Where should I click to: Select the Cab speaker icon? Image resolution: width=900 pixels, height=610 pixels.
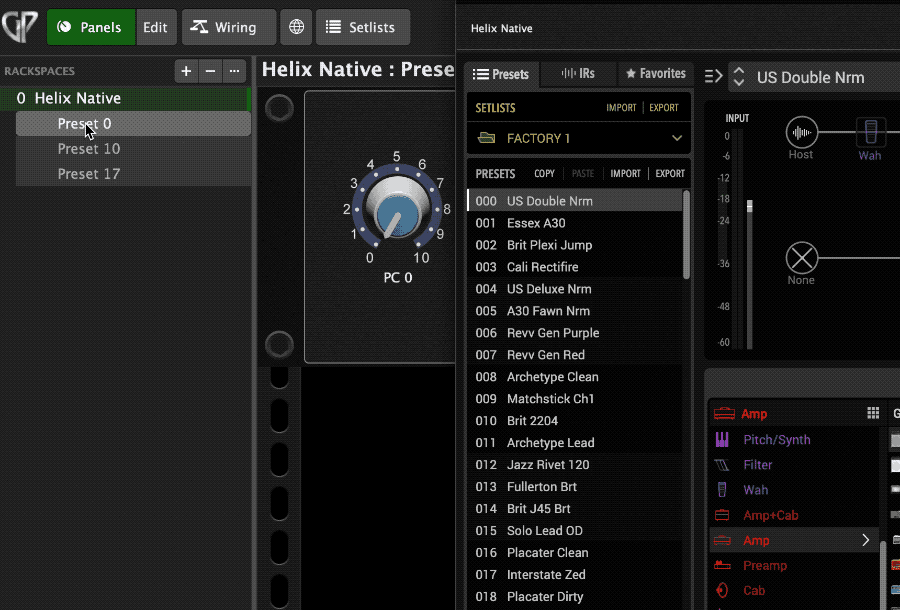click(722, 590)
